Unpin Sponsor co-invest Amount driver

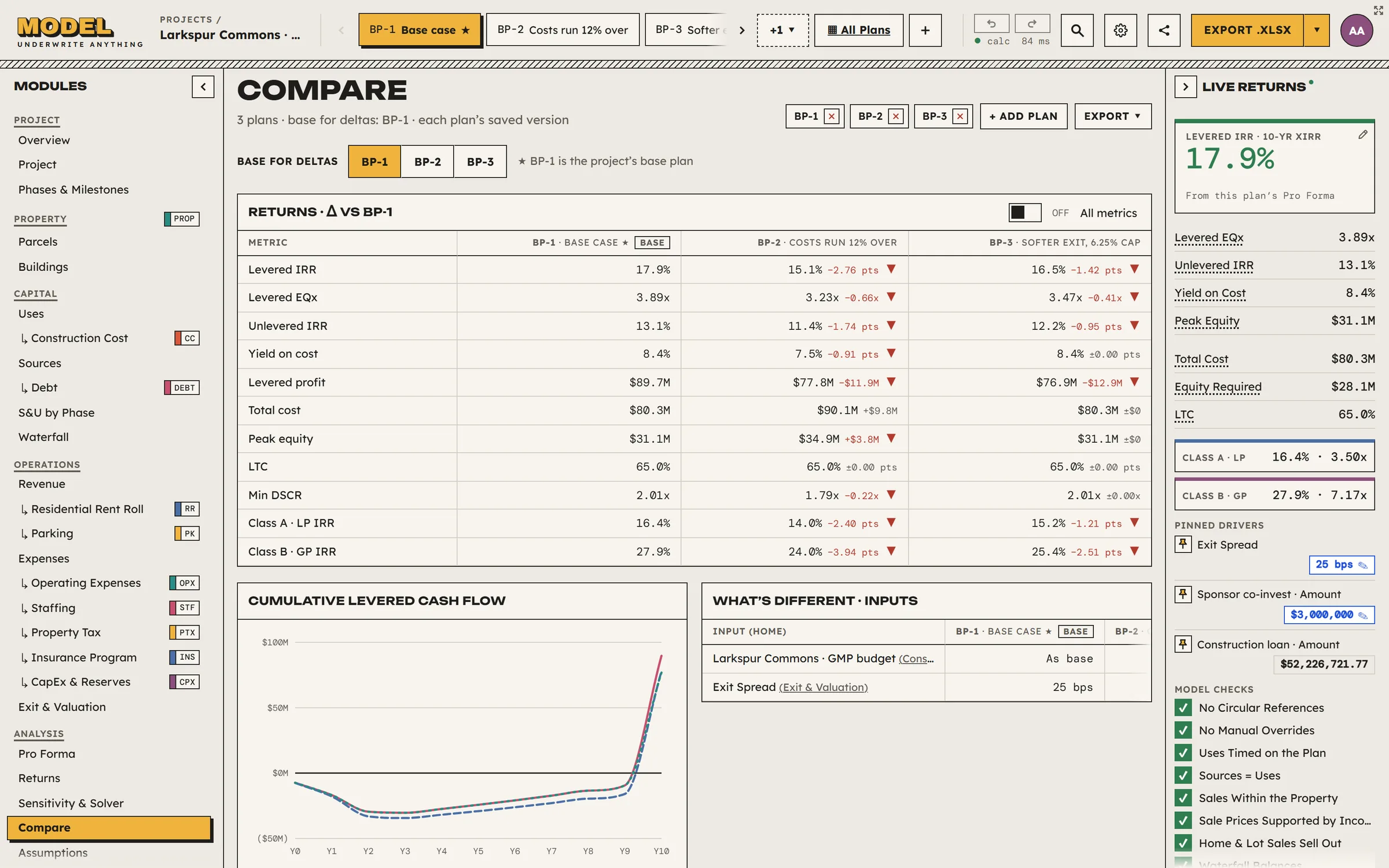click(x=1183, y=594)
